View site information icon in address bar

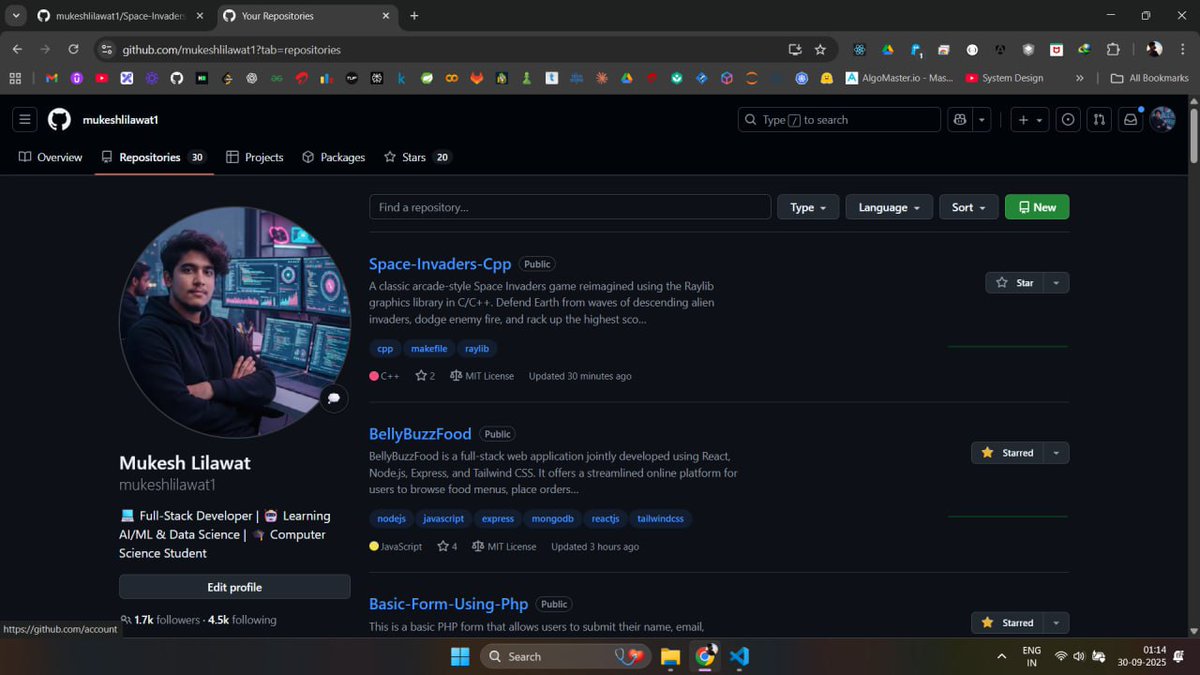(108, 49)
